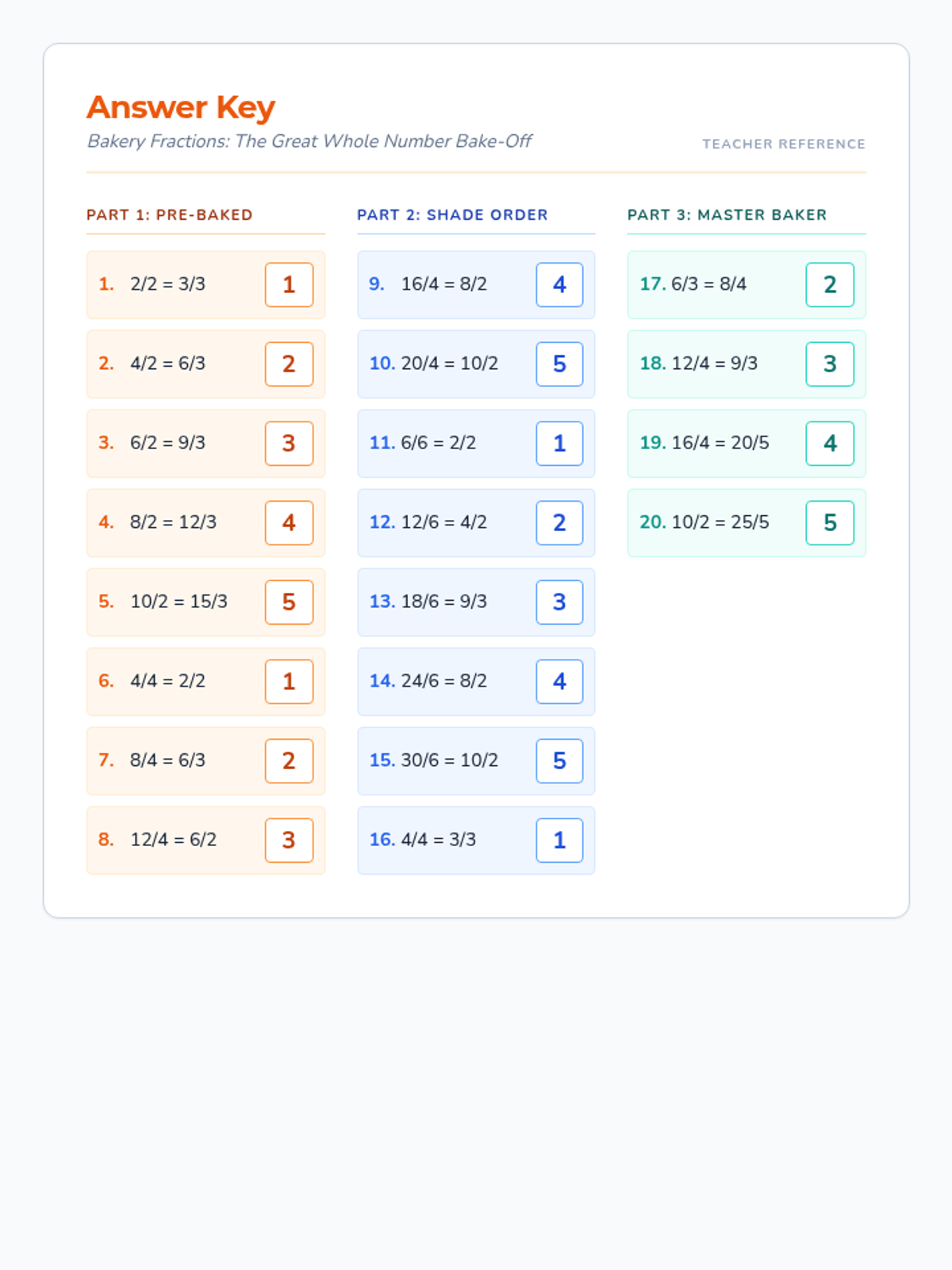Click answer box for question 5
This screenshot has height=1270, width=952.
tap(289, 602)
